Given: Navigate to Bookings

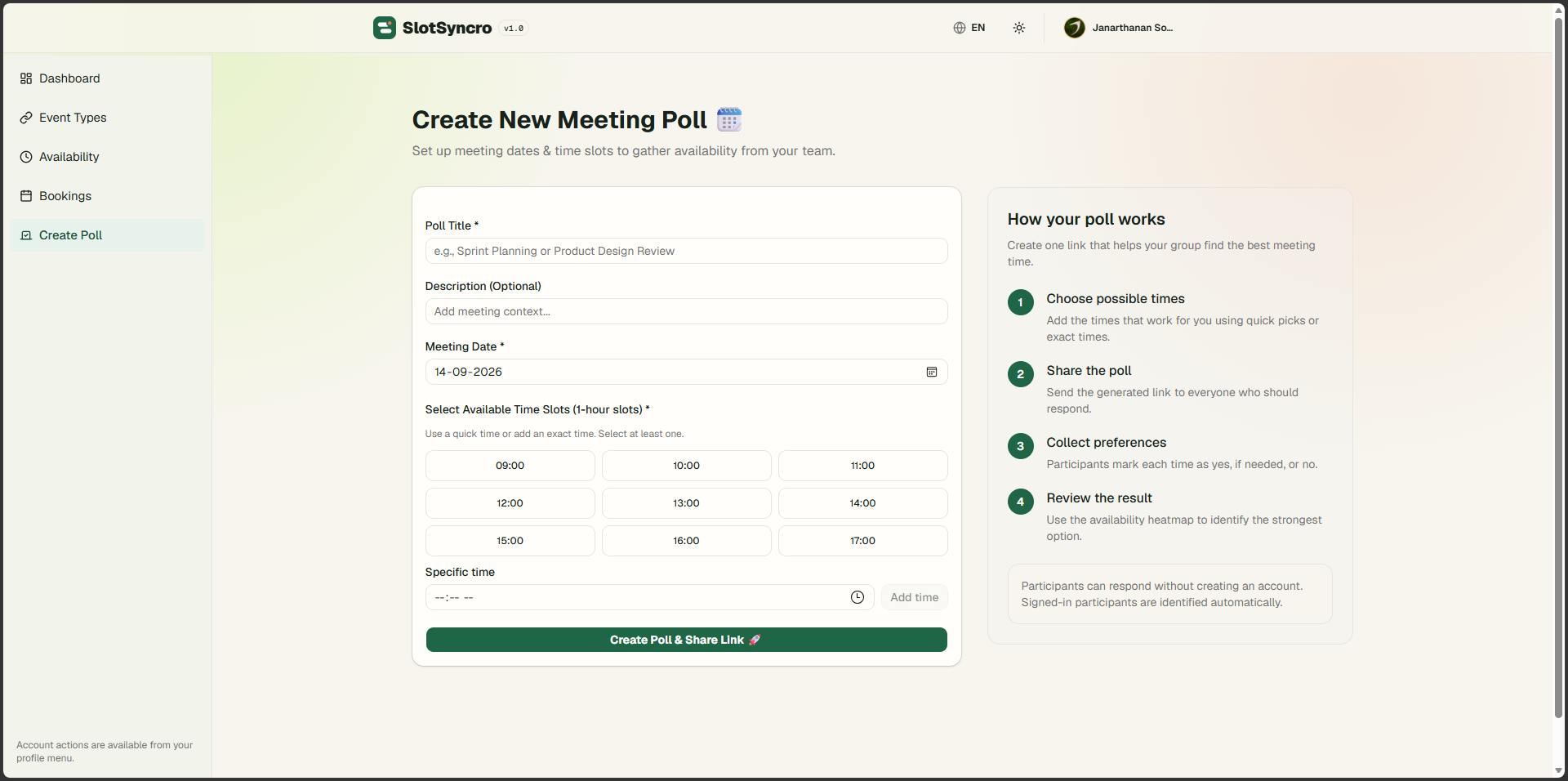Looking at the screenshot, I should pyautogui.click(x=107, y=196).
